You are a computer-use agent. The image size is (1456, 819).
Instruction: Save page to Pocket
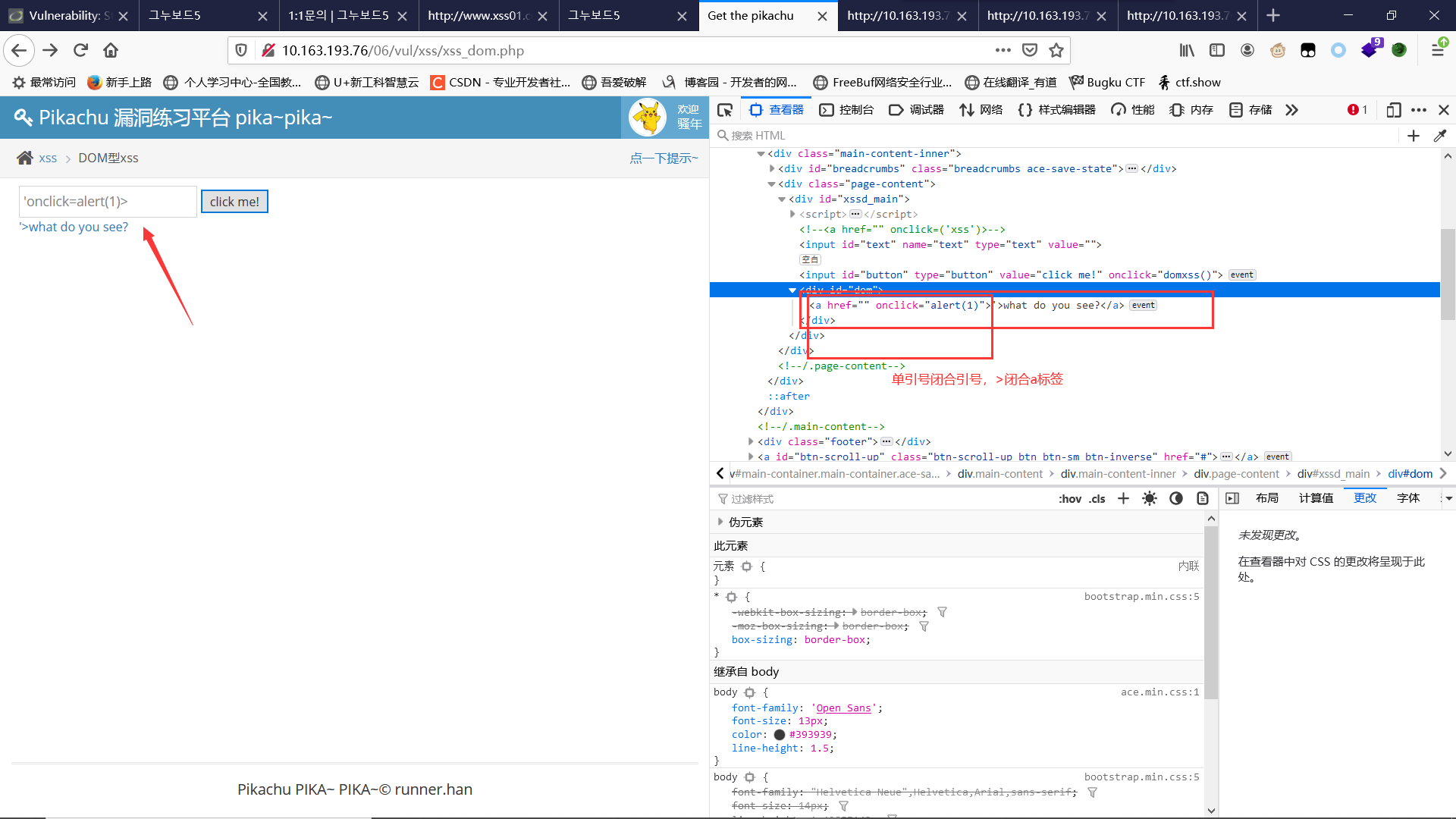click(x=1030, y=50)
